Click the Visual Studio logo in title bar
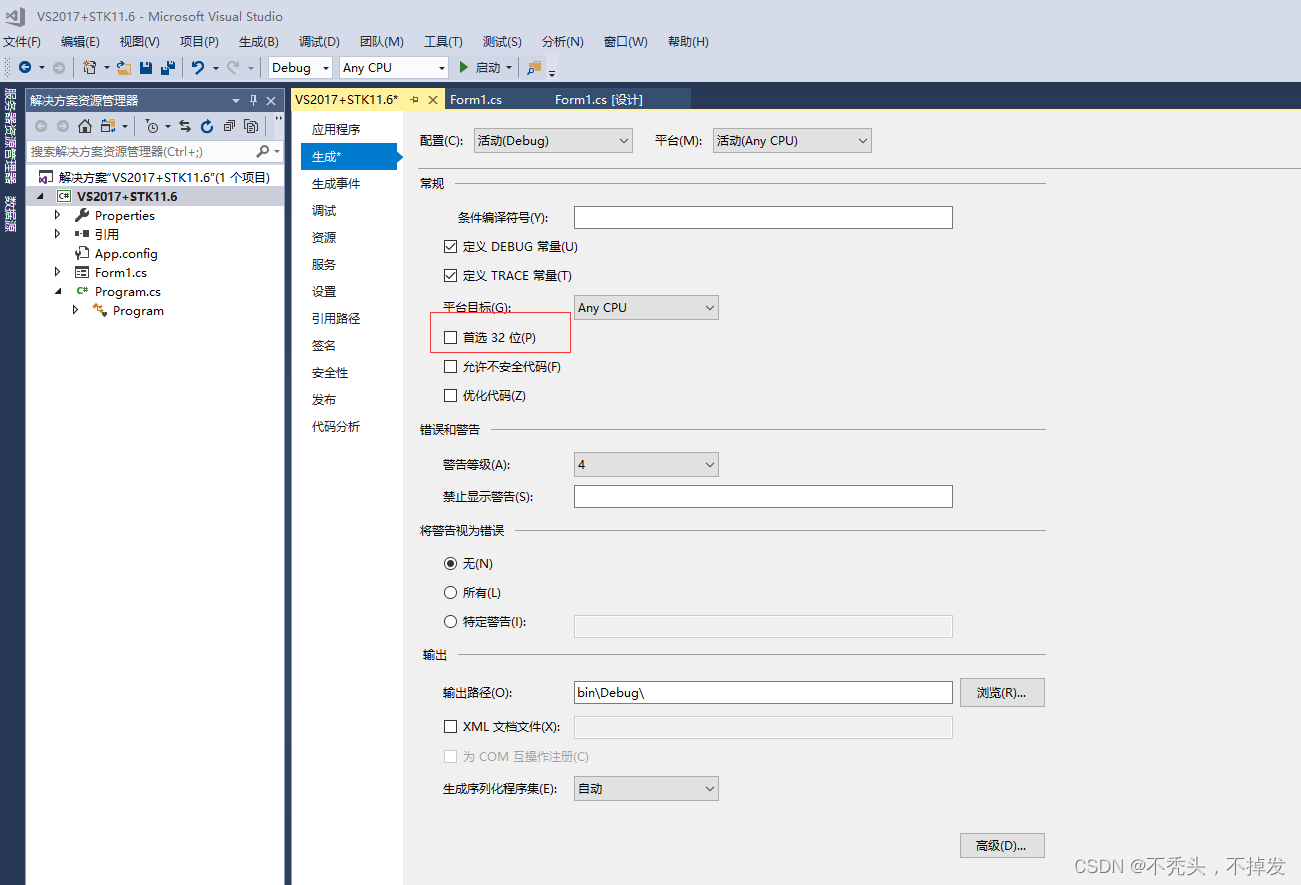The width and height of the screenshot is (1301, 885). (x=15, y=16)
